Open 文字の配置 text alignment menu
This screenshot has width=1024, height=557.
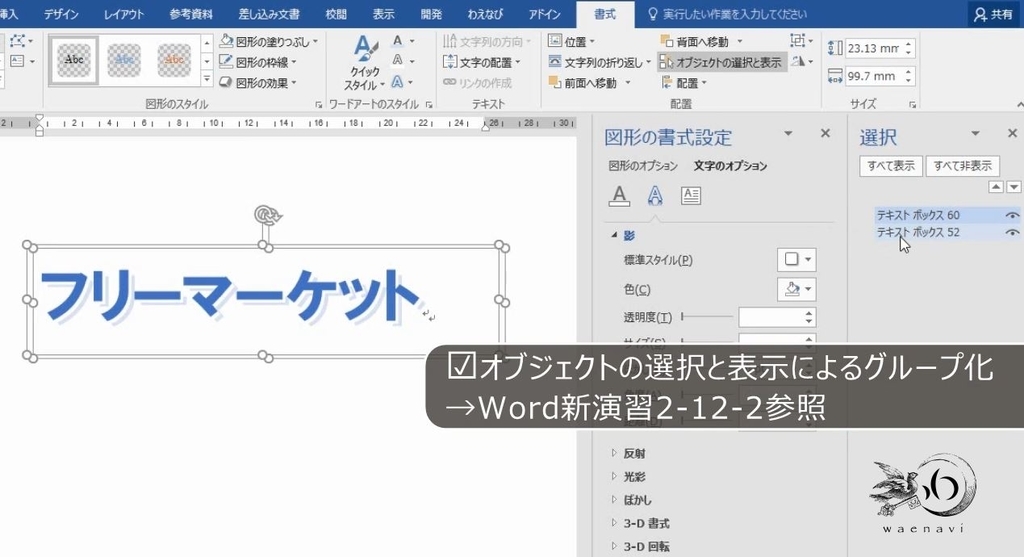[481, 62]
